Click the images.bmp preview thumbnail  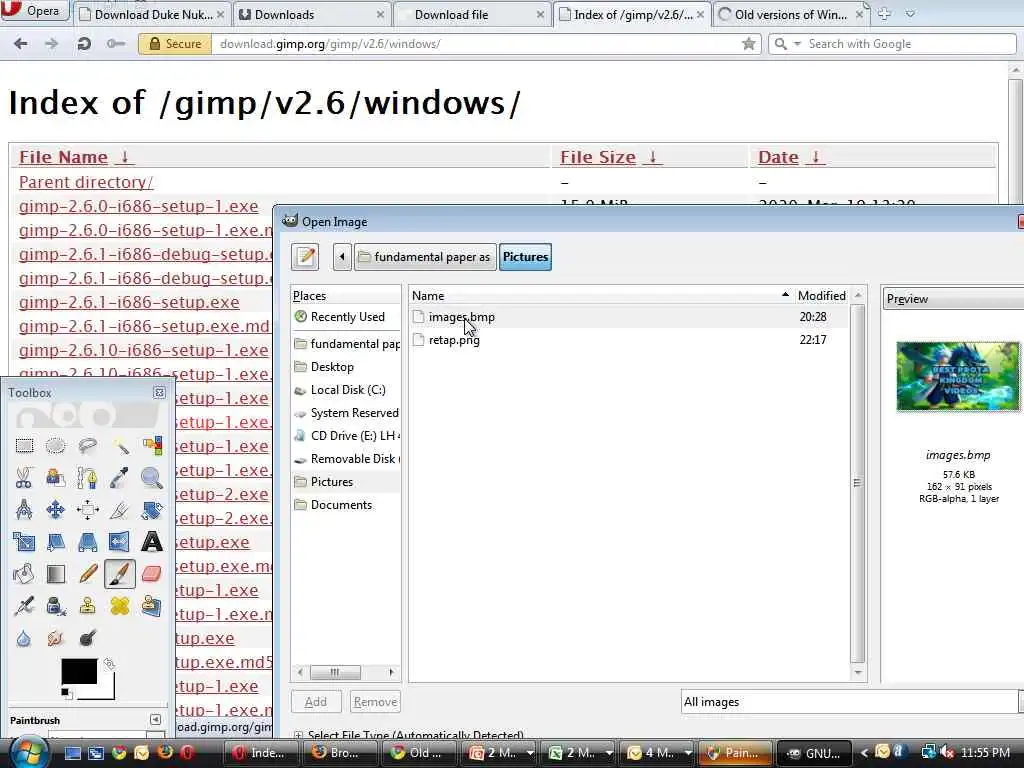click(x=957, y=376)
